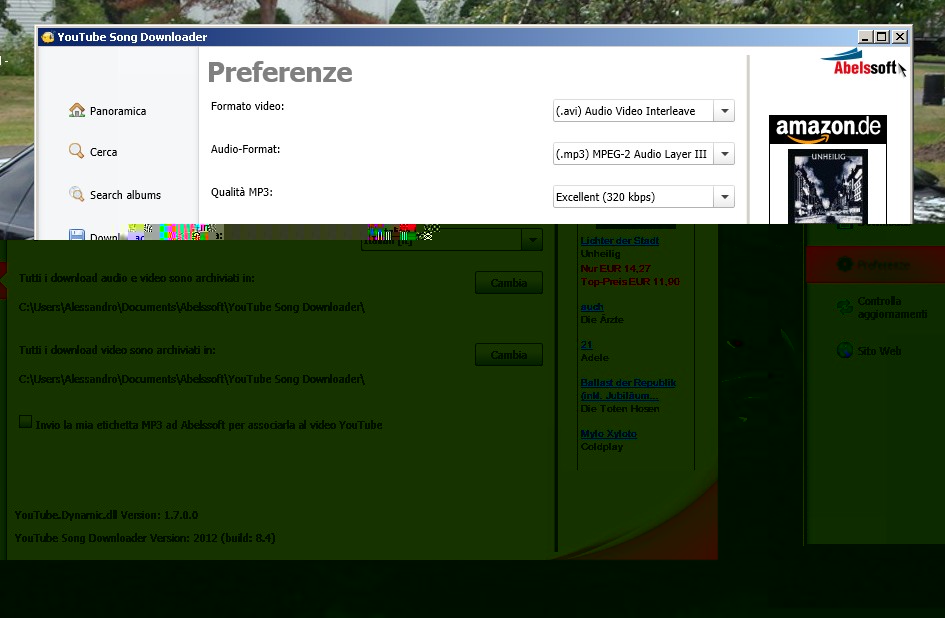Click the Search albums disc icon

[x=77, y=194]
